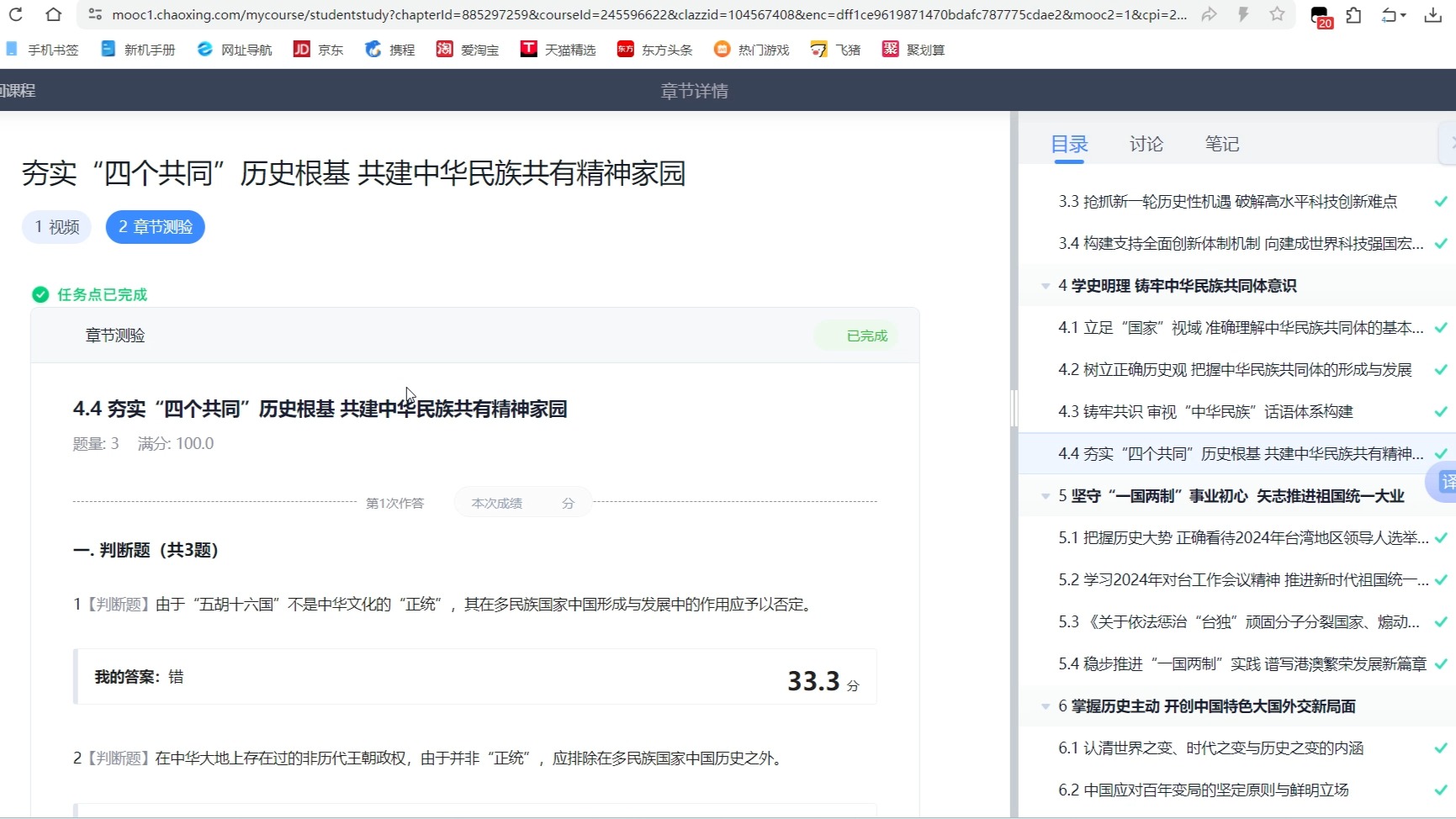Collapse chapter 4 学史明理 section arrow

1046,286
